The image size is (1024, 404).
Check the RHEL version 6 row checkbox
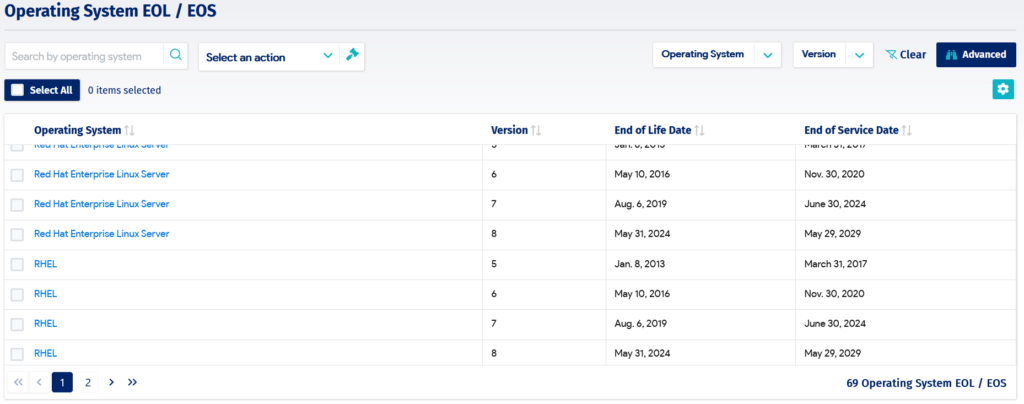click(18, 294)
